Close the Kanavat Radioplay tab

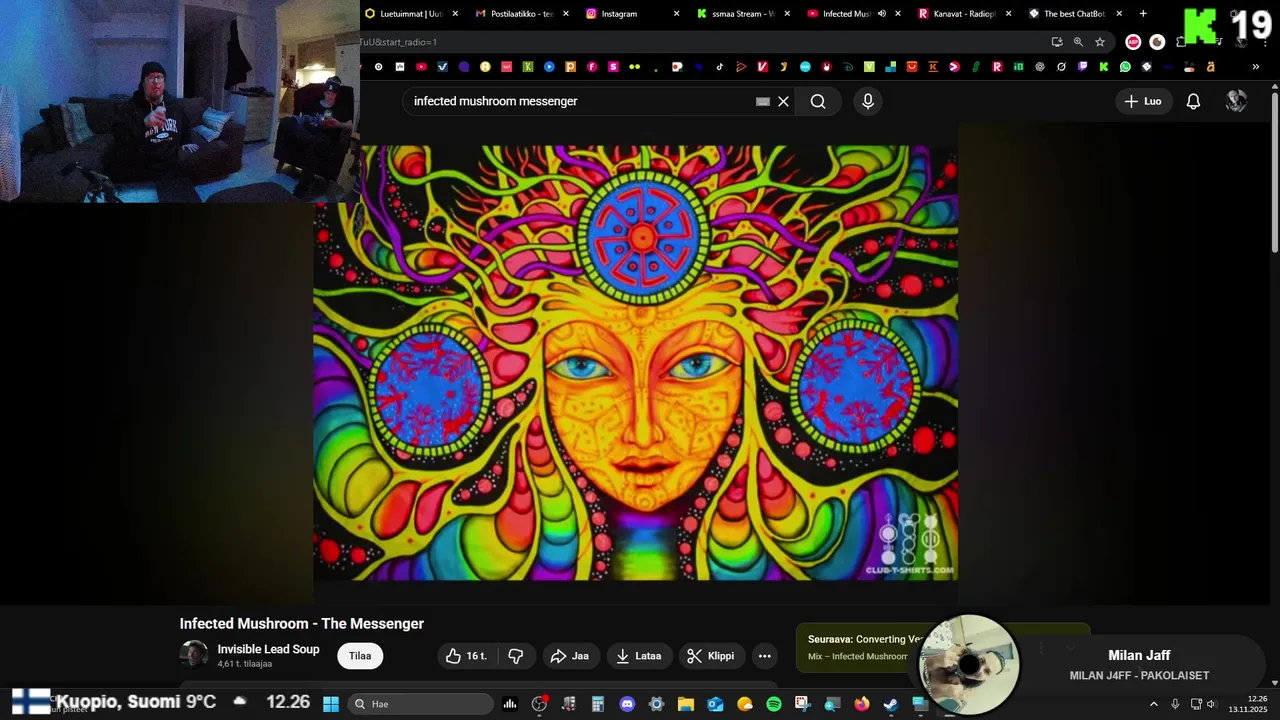tap(1008, 14)
